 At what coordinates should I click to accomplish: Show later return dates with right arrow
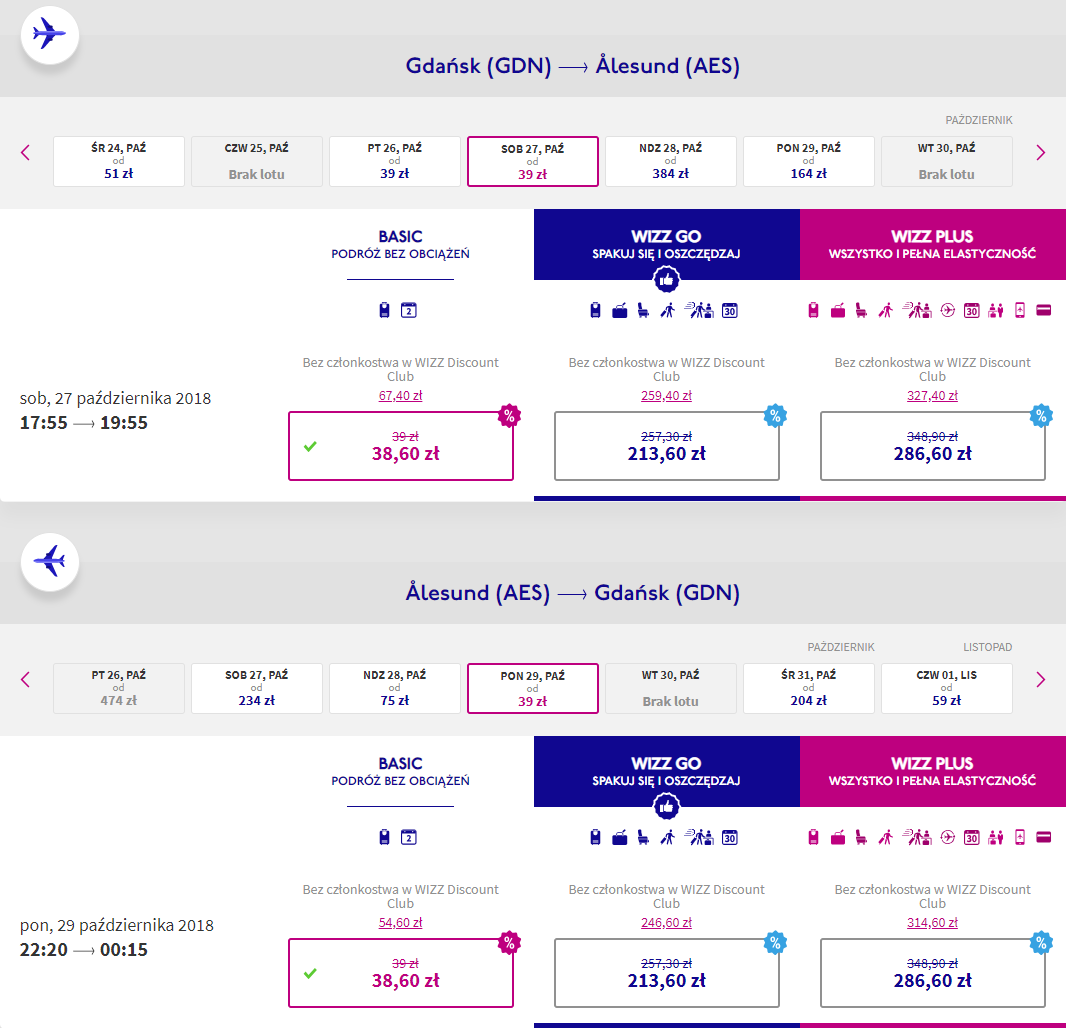[x=1040, y=680]
